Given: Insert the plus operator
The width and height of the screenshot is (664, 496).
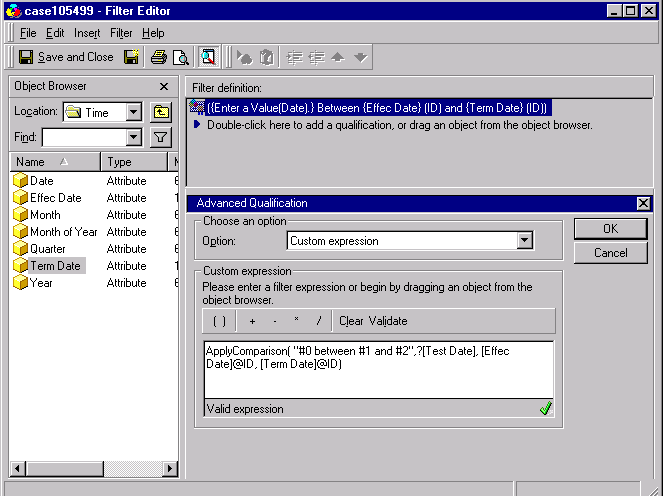Looking at the screenshot, I should [x=252, y=321].
